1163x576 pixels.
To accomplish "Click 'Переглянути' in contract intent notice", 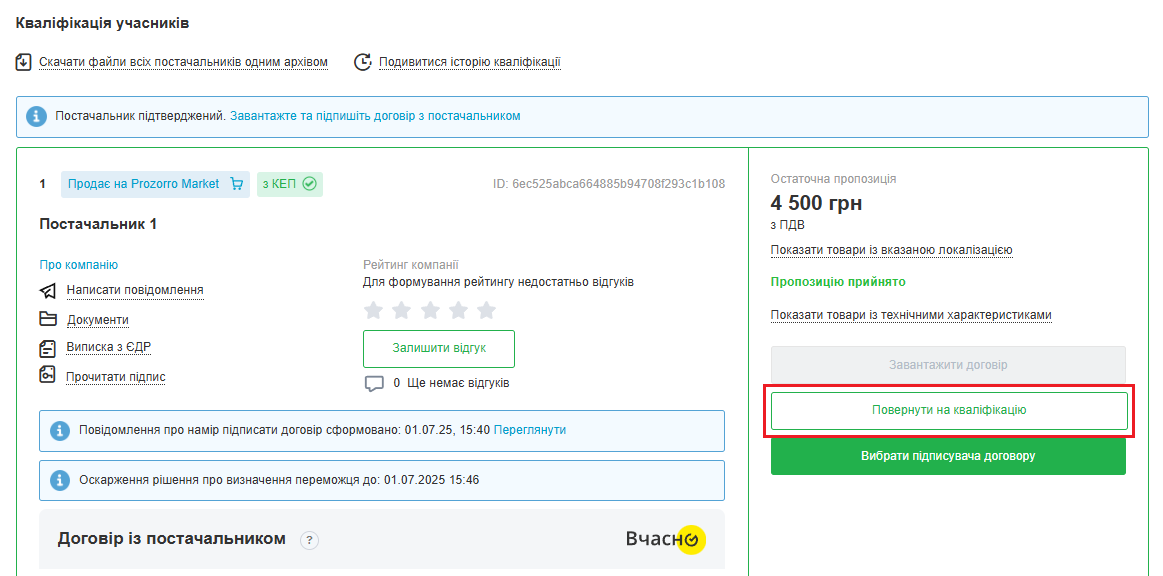I will pos(529,430).
